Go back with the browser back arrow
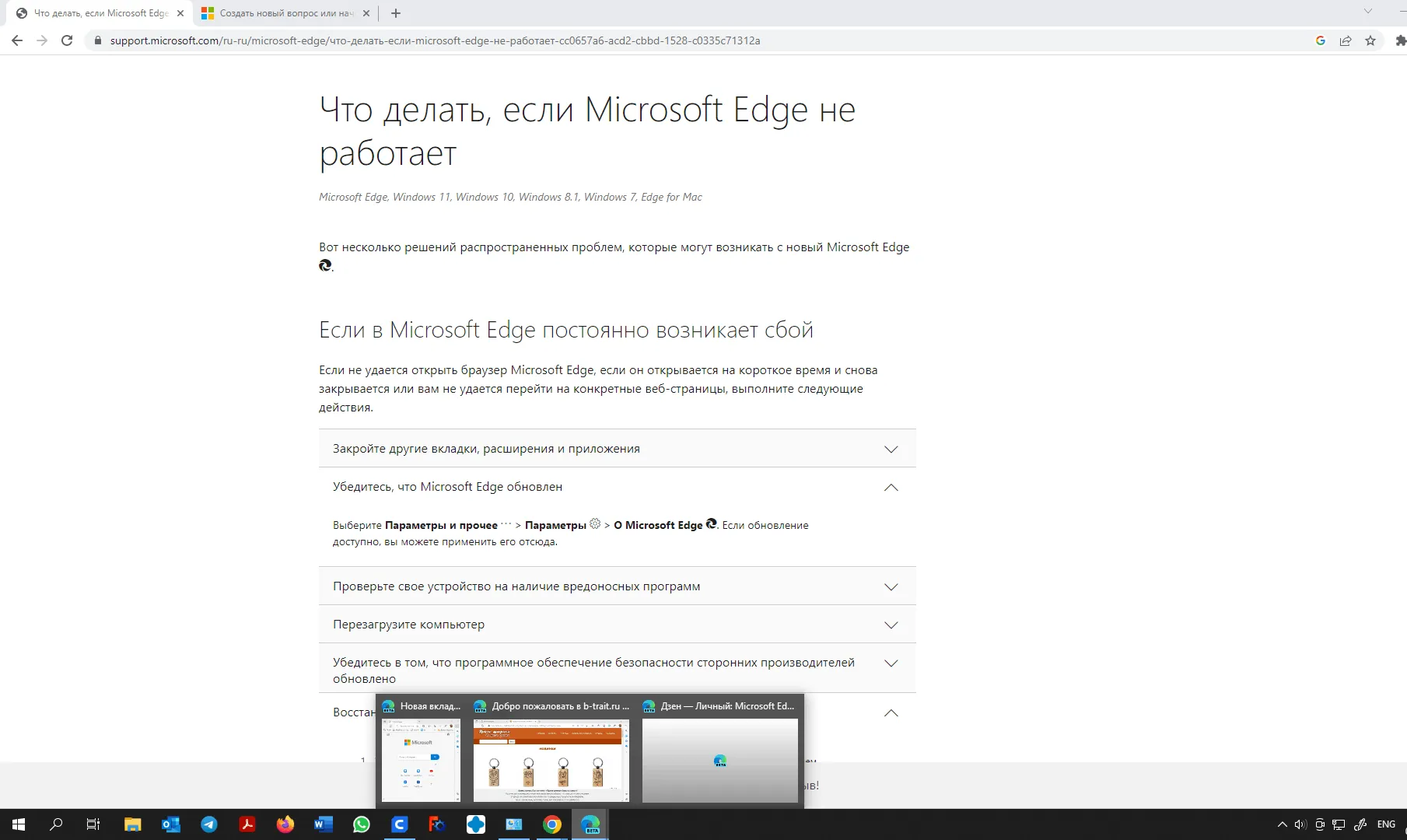 [17, 40]
